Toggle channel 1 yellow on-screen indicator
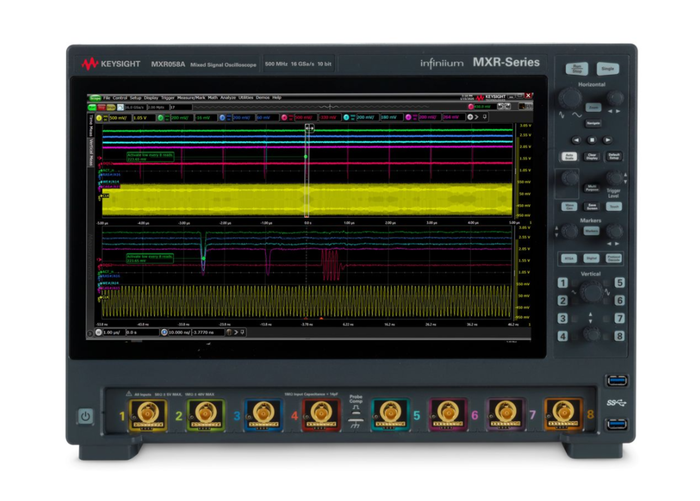This screenshot has width=700, height=501. click(x=99, y=117)
